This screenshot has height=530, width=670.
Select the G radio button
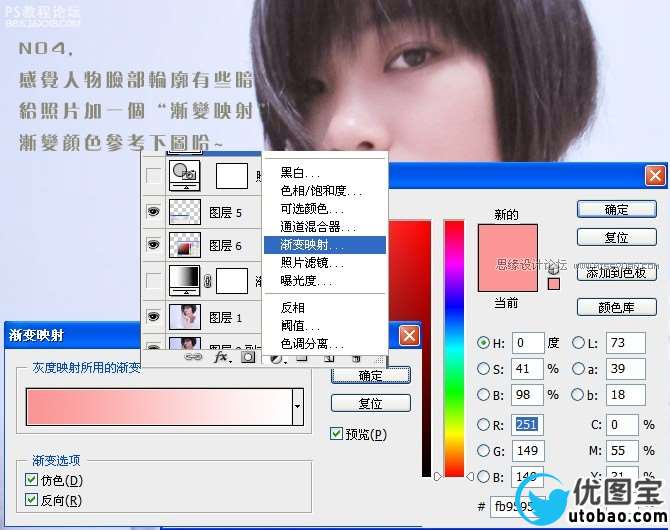[x=483, y=450]
